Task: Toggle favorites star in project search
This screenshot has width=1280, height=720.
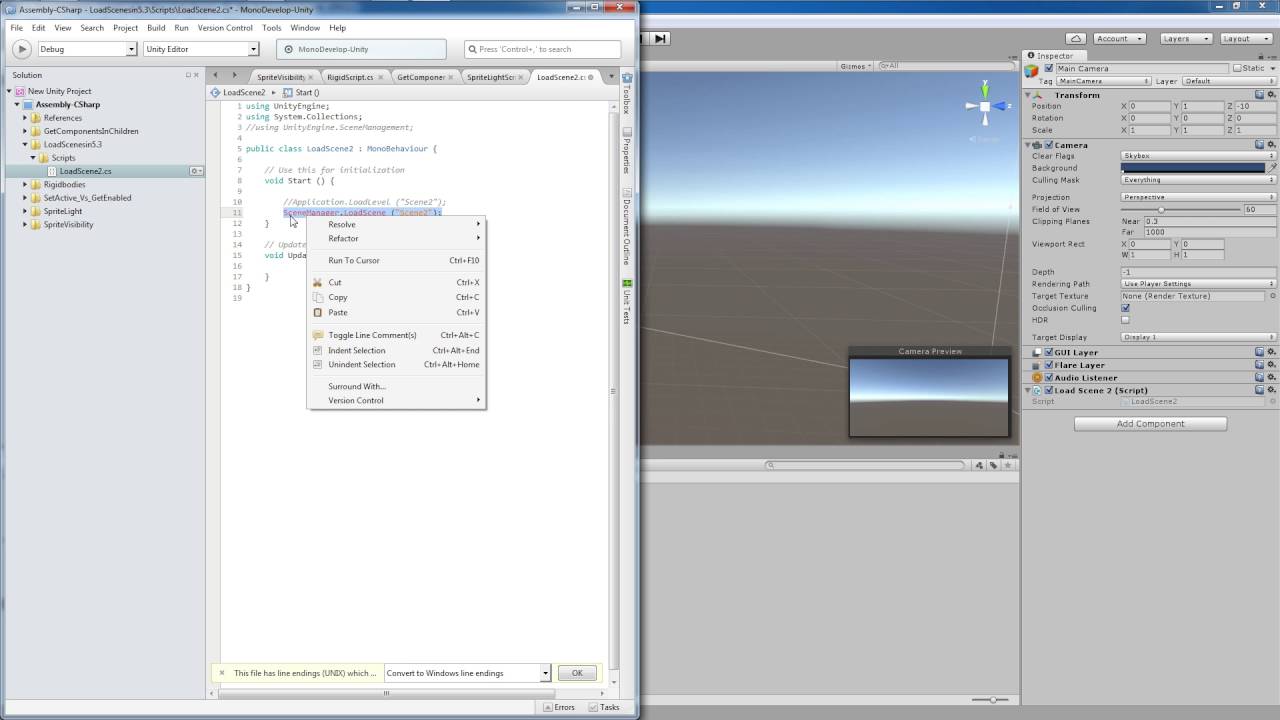Action: 1009,465
